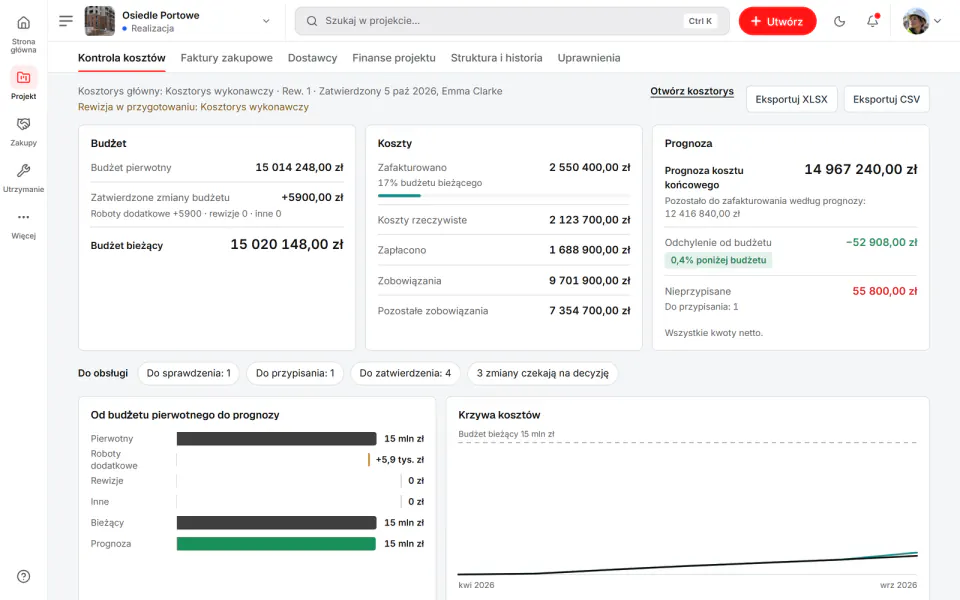
Task: Open the help question mark icon
Action: pyautogui.click(x=23, y=576)
